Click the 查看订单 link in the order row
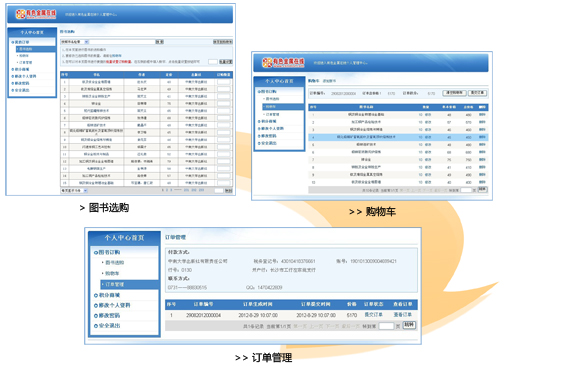 tap(403, 315)
